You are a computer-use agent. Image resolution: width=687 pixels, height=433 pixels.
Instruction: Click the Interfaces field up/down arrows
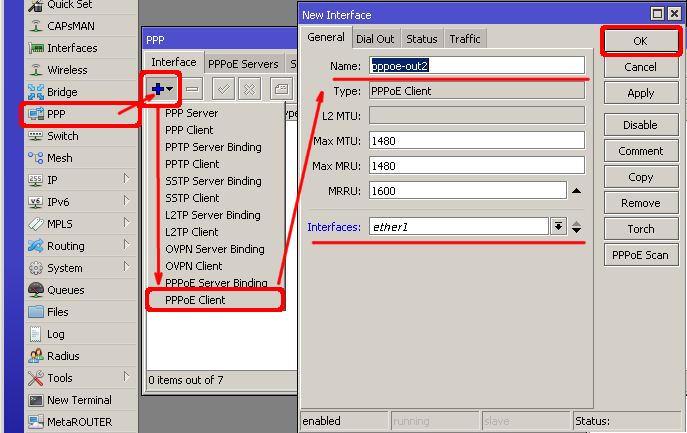[577, 227]
